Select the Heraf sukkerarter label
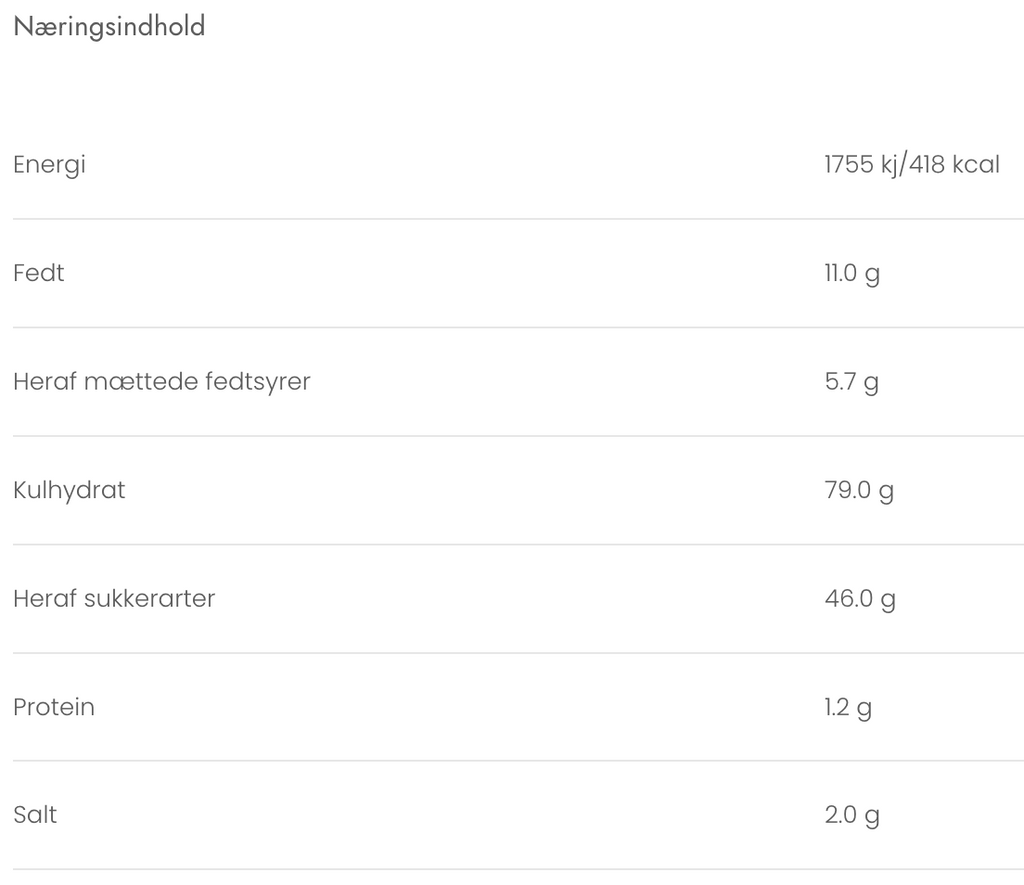Viewport: 1024px width, 885px height. coord(114,598)
